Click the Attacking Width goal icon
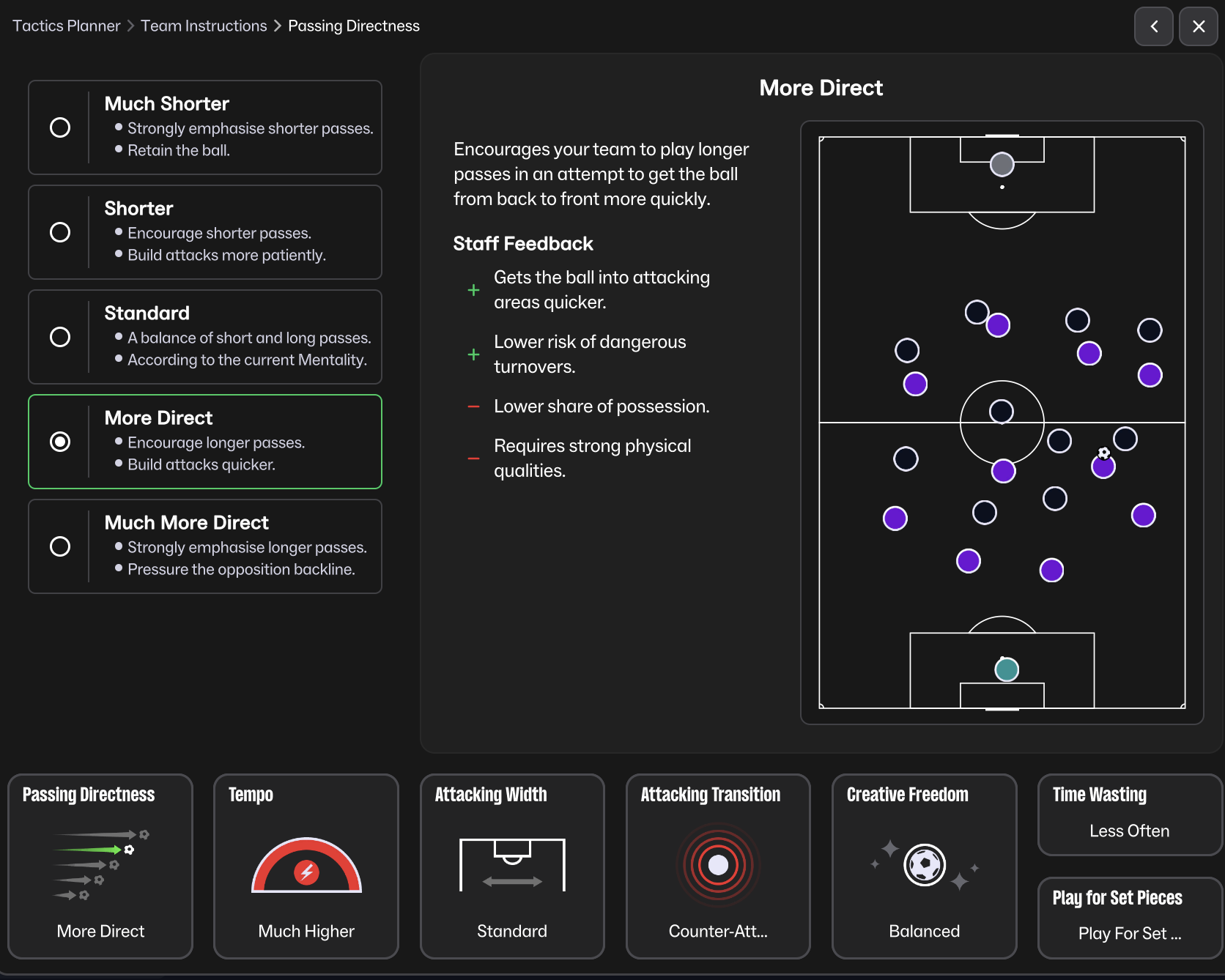 coord(512,864)
